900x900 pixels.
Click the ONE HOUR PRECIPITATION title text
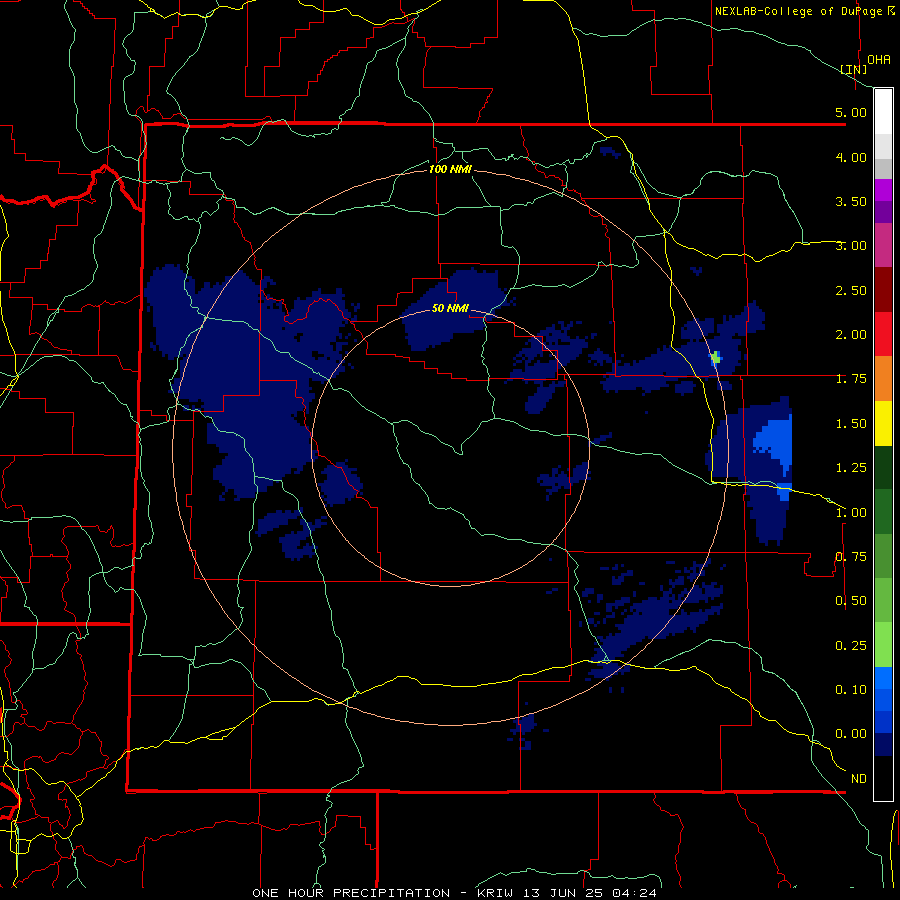(351, 893)
